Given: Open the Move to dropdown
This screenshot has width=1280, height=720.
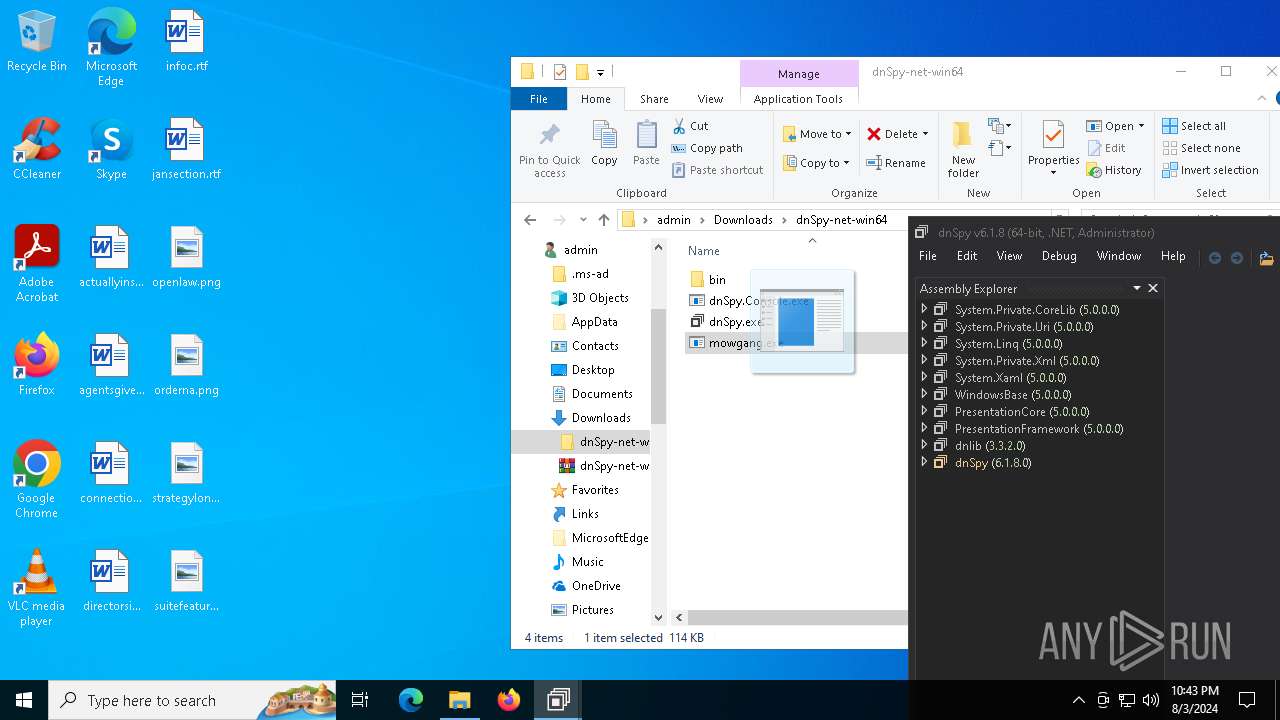Looking at the screenshot, I should 817,134.
